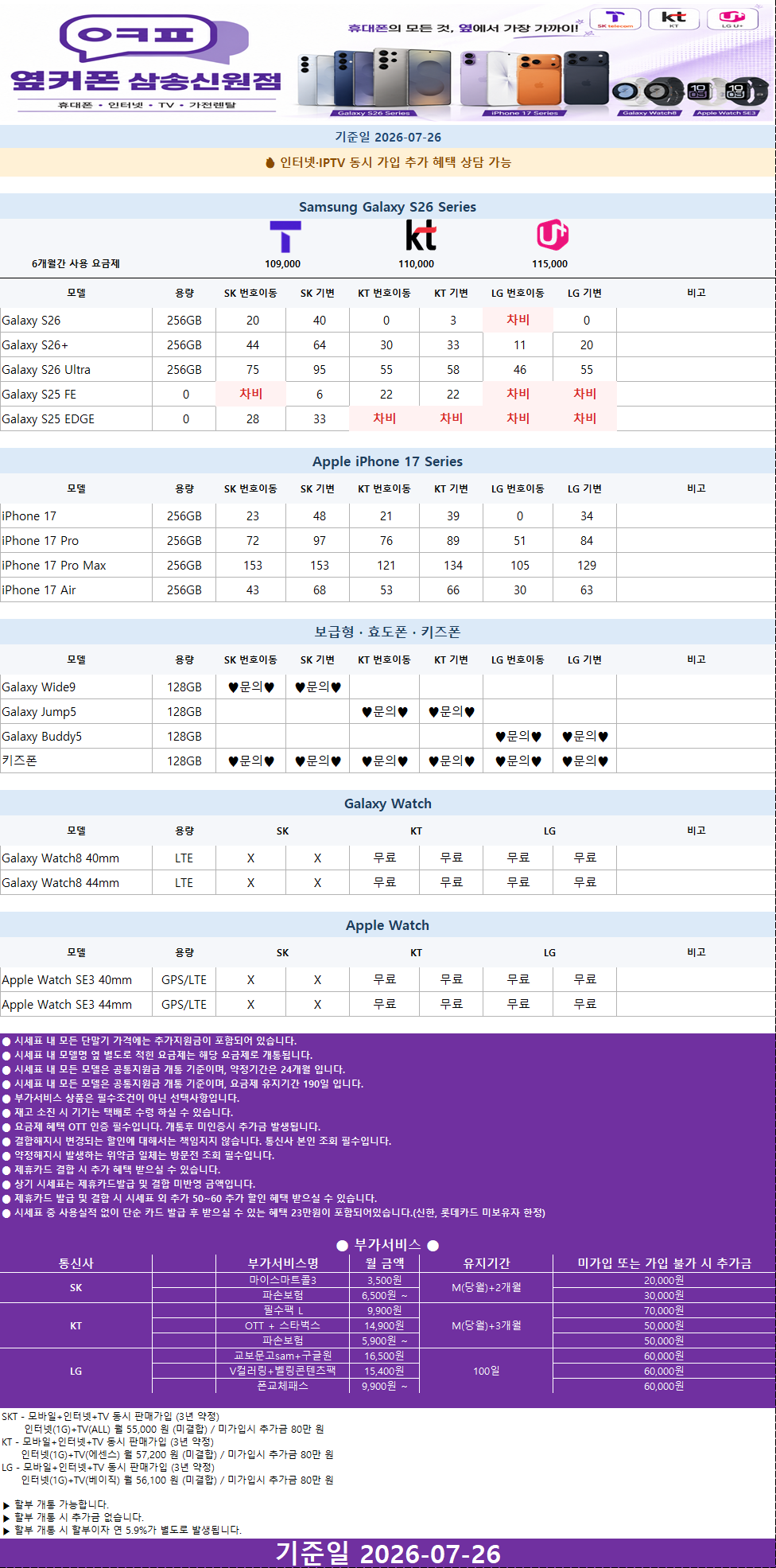Screen dimensions: 776x1568
Task: Select the iPhone 17 Air model name
Action: pos(39,590)
